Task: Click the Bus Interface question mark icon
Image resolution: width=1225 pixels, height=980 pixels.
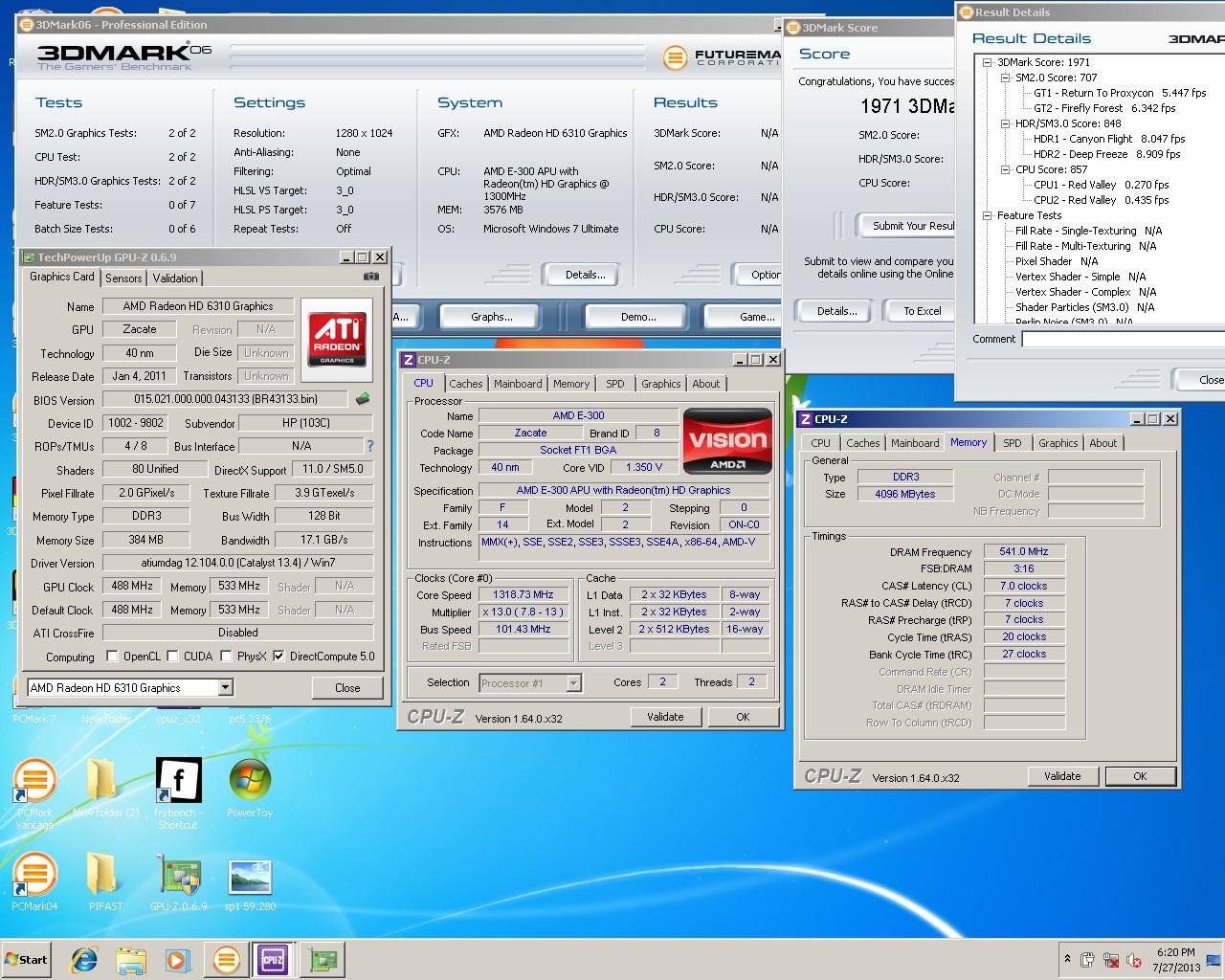Action: 369,446
